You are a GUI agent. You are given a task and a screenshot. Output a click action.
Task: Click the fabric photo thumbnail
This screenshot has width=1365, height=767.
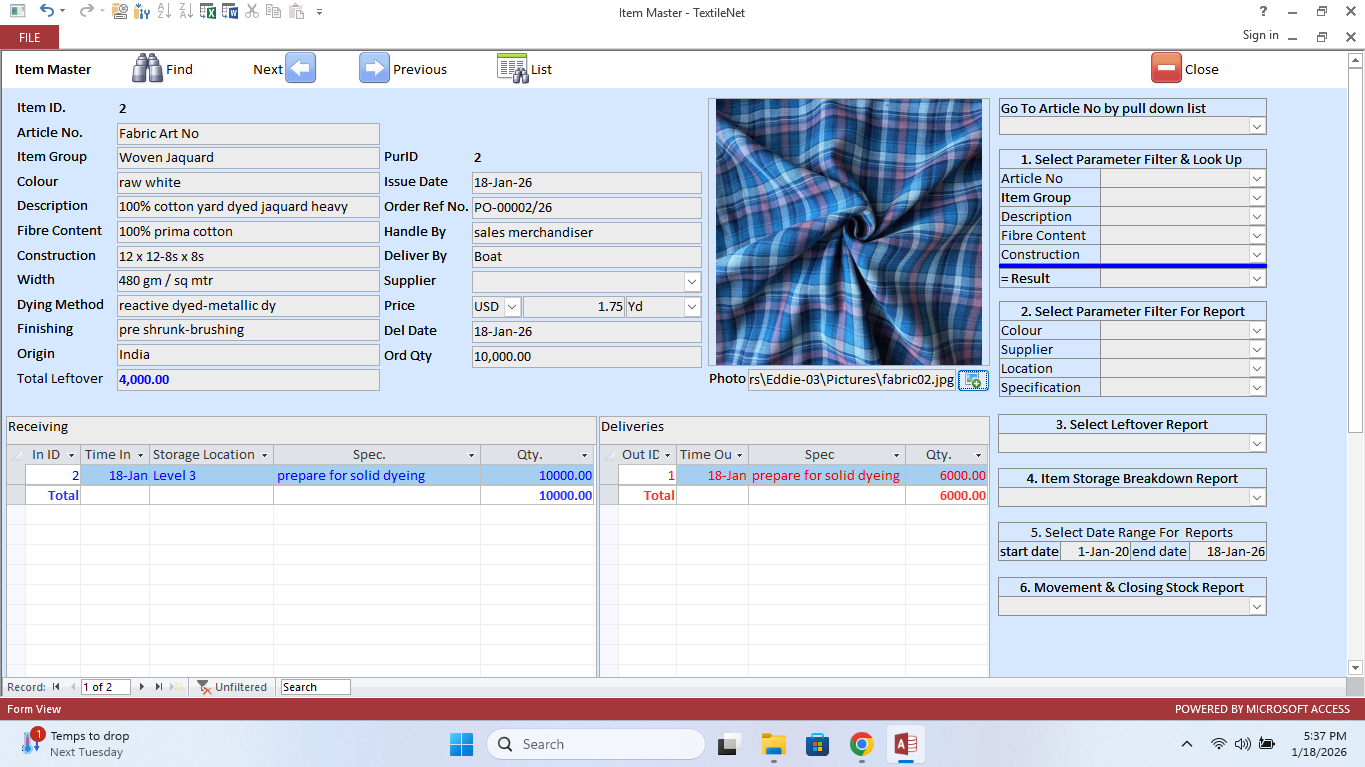point(848,232)
